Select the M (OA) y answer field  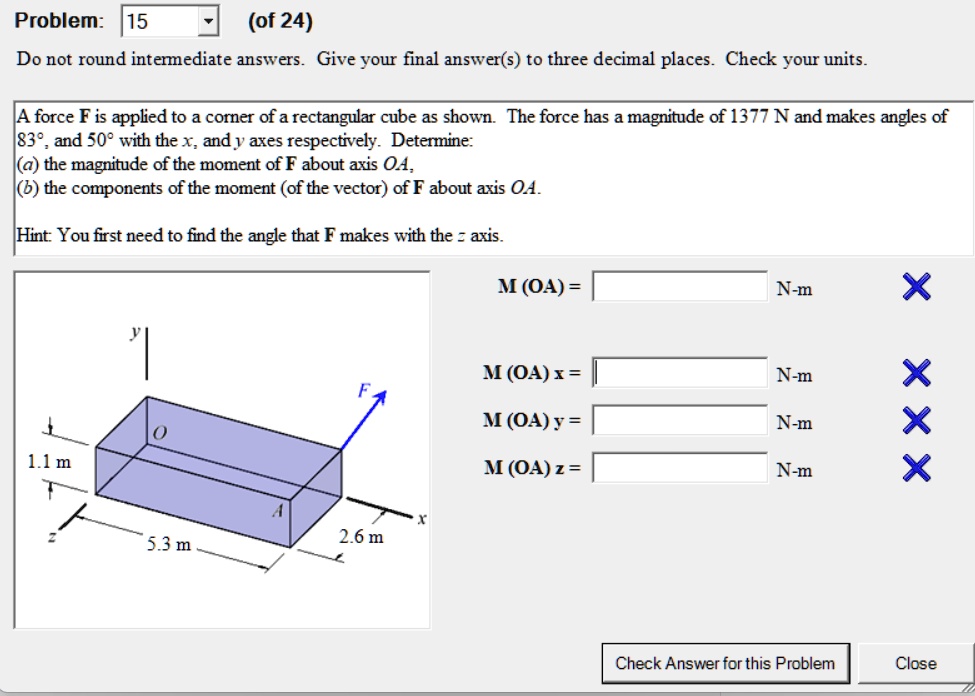pyautogui.click(x=680, y=420)
